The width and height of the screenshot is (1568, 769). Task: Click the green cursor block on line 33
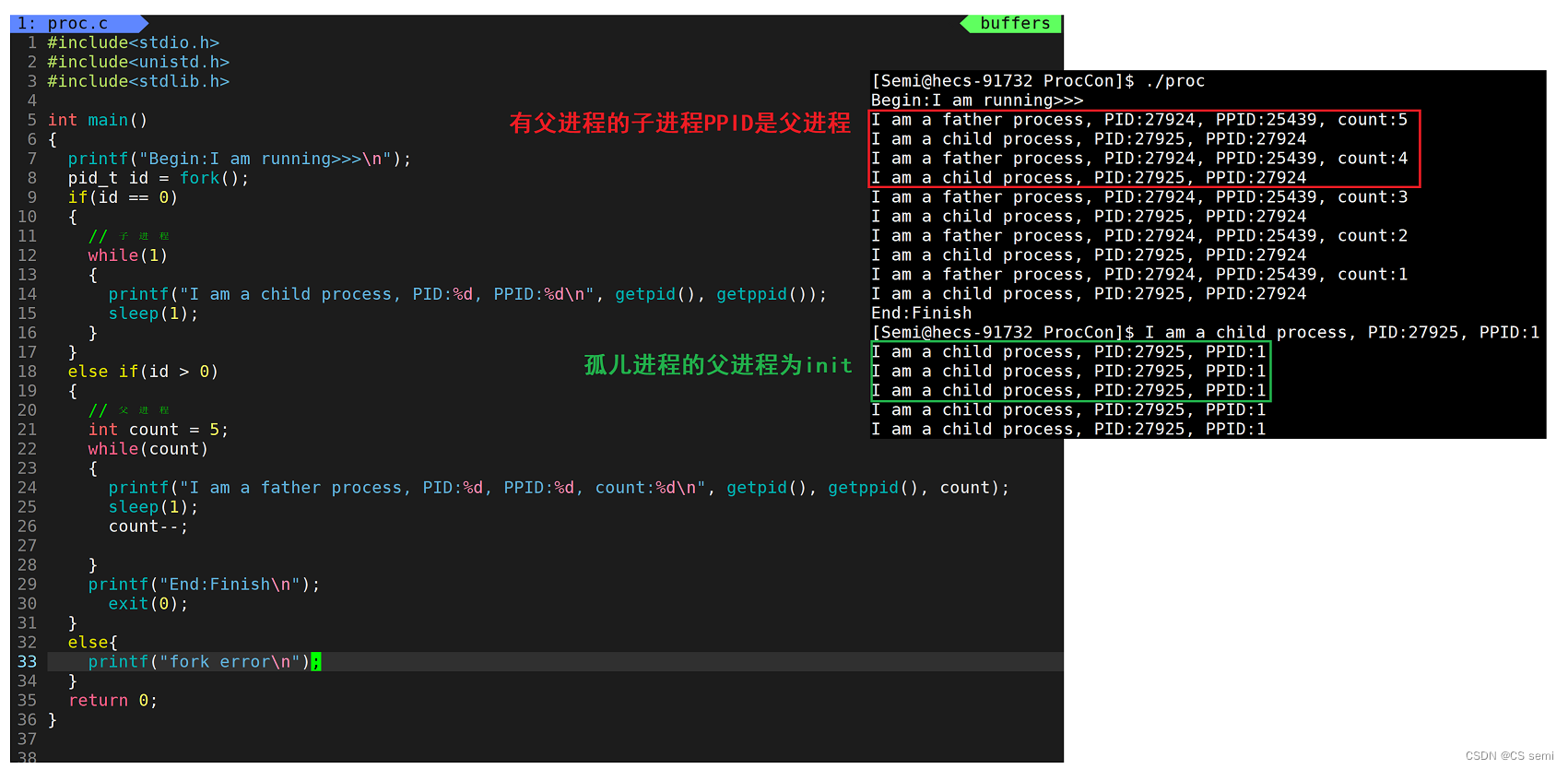[316, 662]
